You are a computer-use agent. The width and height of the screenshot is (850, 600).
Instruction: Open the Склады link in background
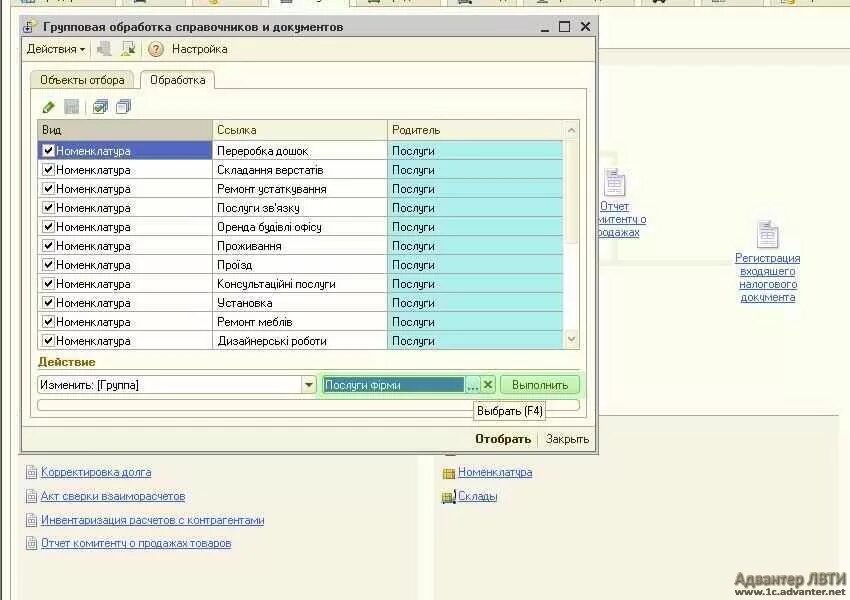point(478,496)
